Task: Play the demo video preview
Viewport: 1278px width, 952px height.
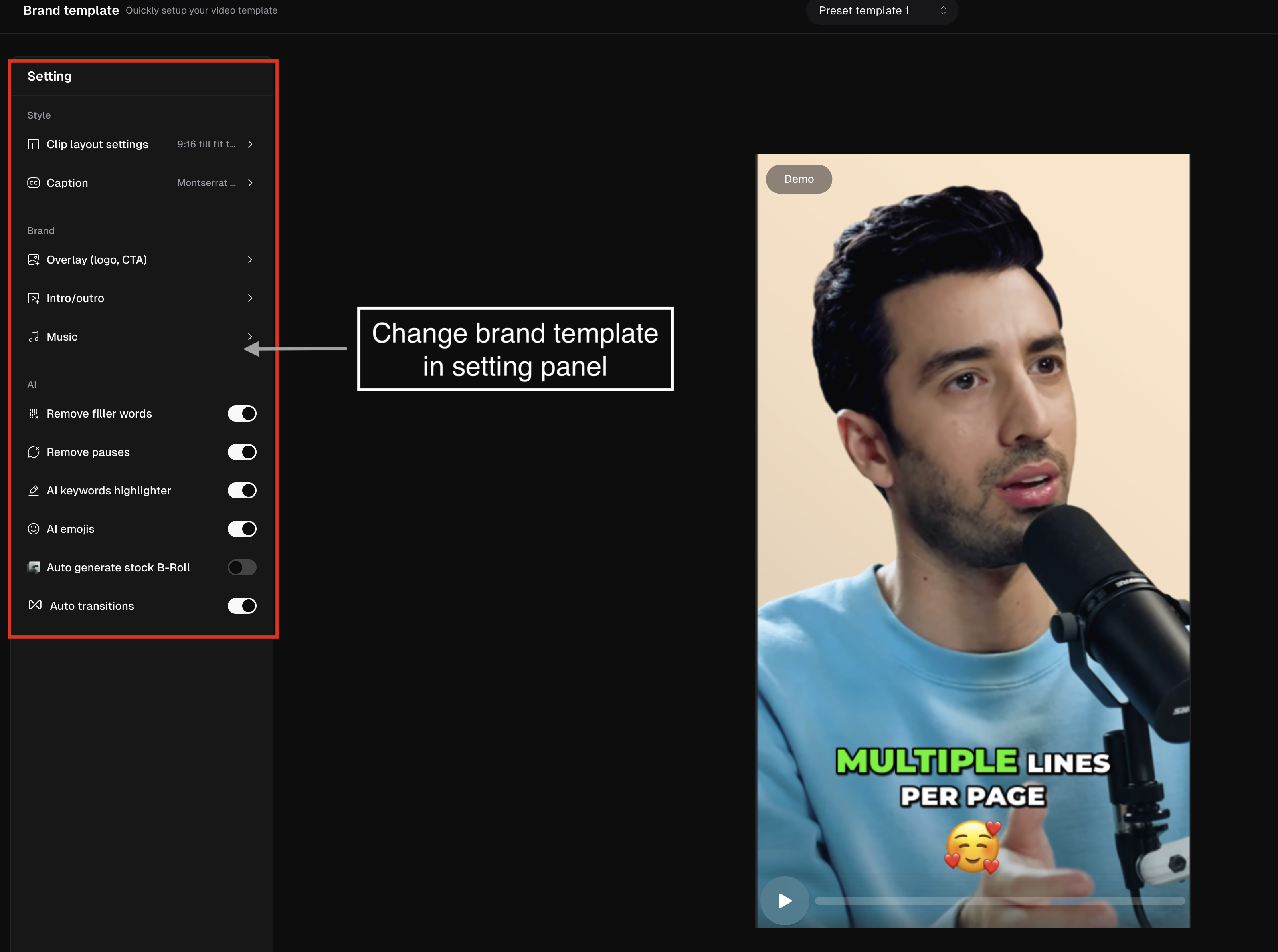Action: point(785,900)
